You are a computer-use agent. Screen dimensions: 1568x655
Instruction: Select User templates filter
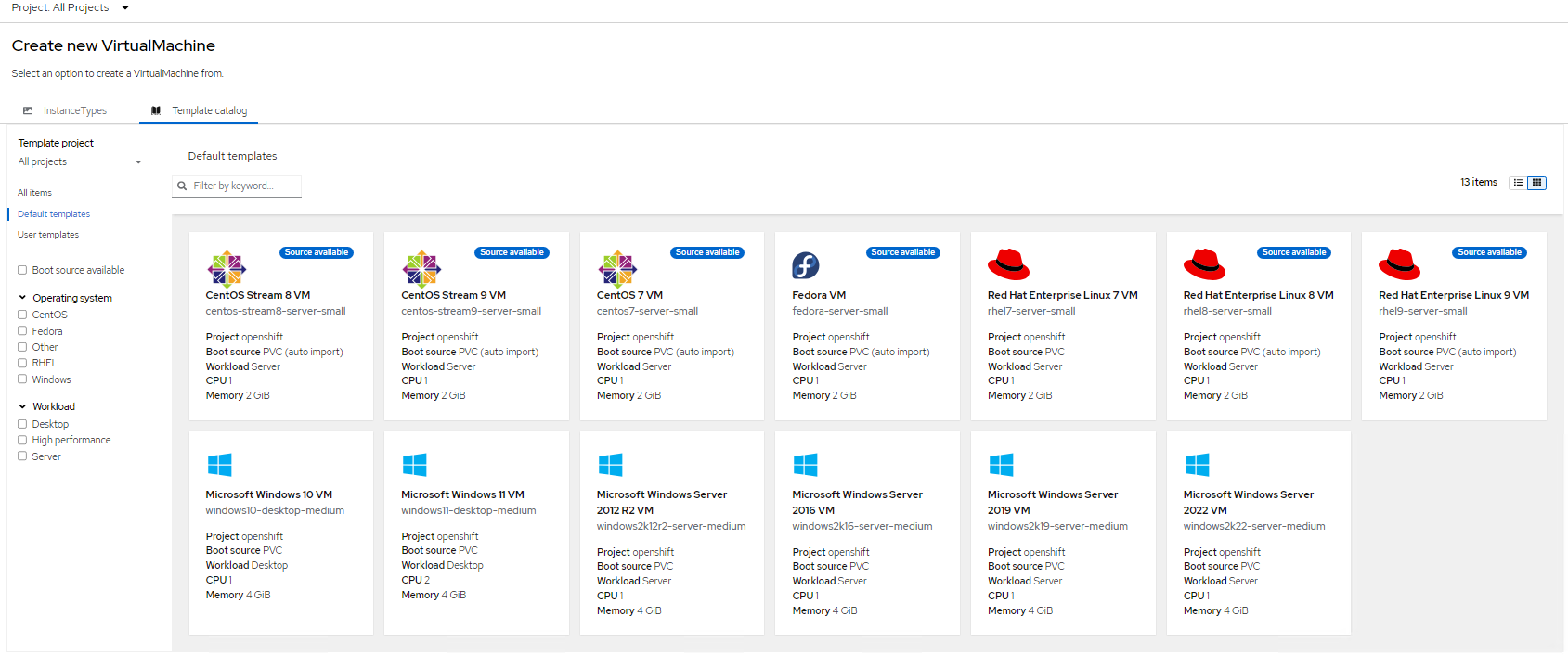click(48, 235)
